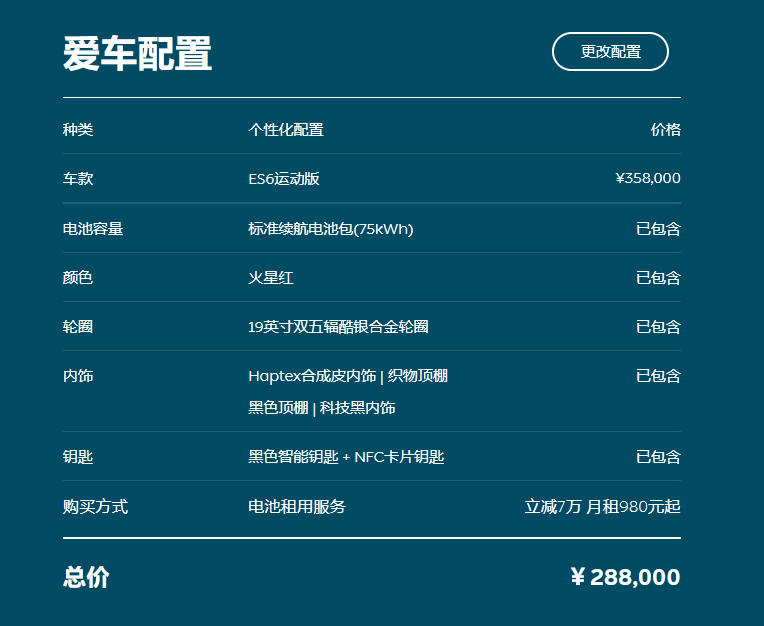The width and height of the screenshot is (764, 626).
Task: Click 标准续航电池包(75kWh) text
Action: click(331, 228)
